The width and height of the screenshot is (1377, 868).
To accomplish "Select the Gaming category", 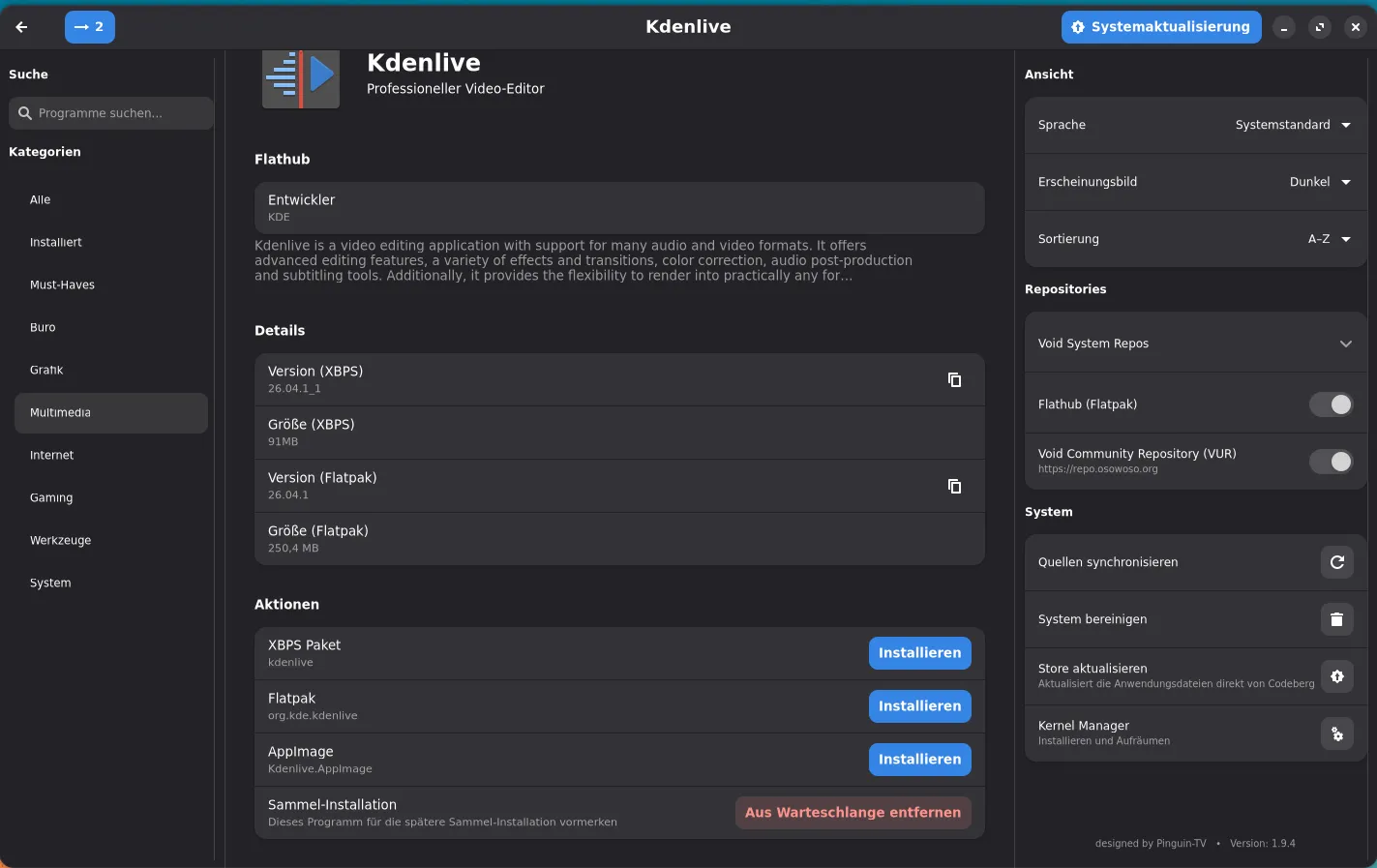I will [111, 497].
